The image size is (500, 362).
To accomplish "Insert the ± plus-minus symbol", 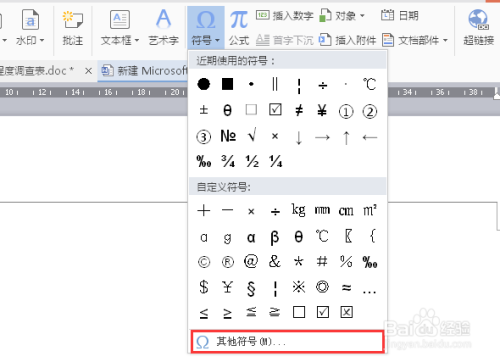I will pos(204,110).
